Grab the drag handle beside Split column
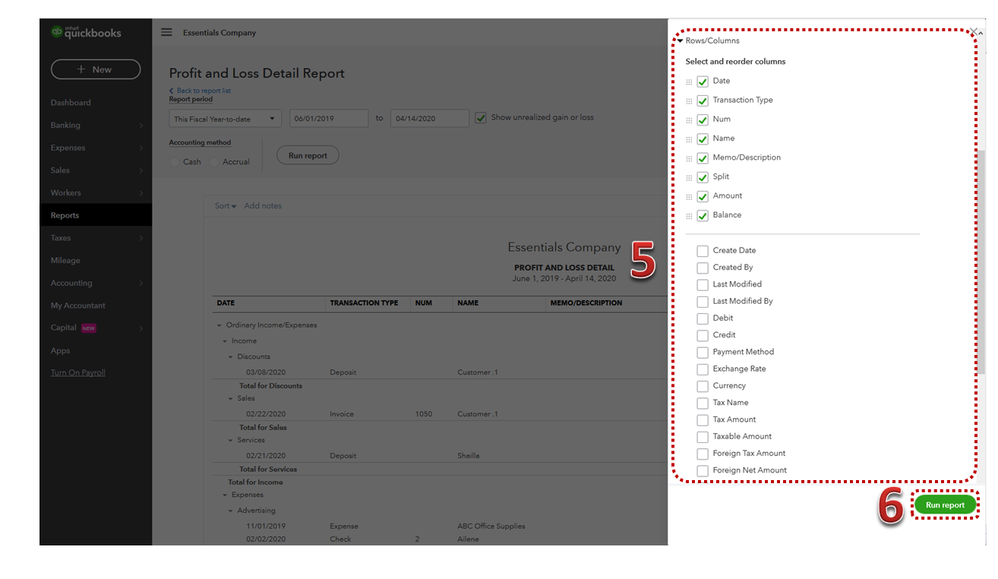Image resolution: width=998 pixels, height=579 pixels. (x=689, y=178)
